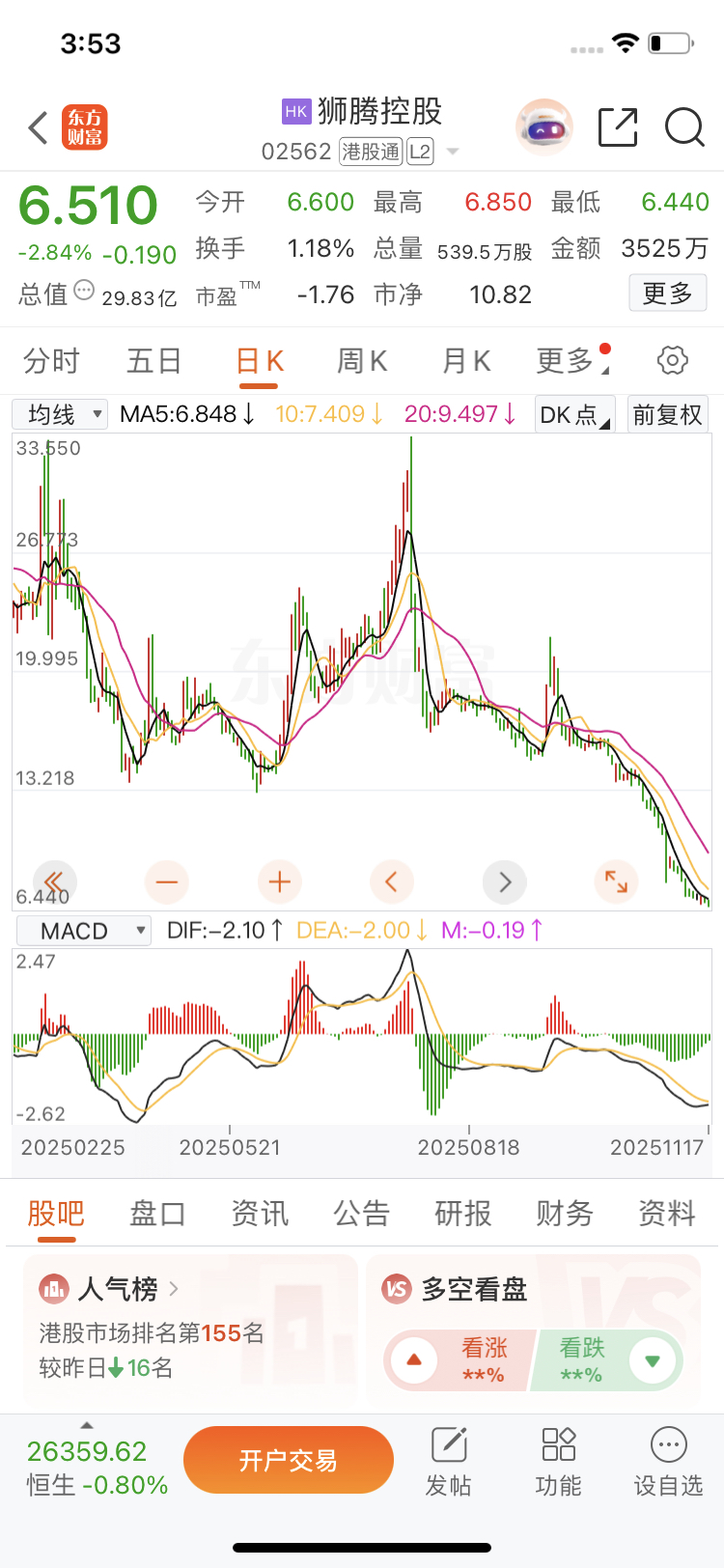Expand the 人气榜 chevron

point(174,1289)
